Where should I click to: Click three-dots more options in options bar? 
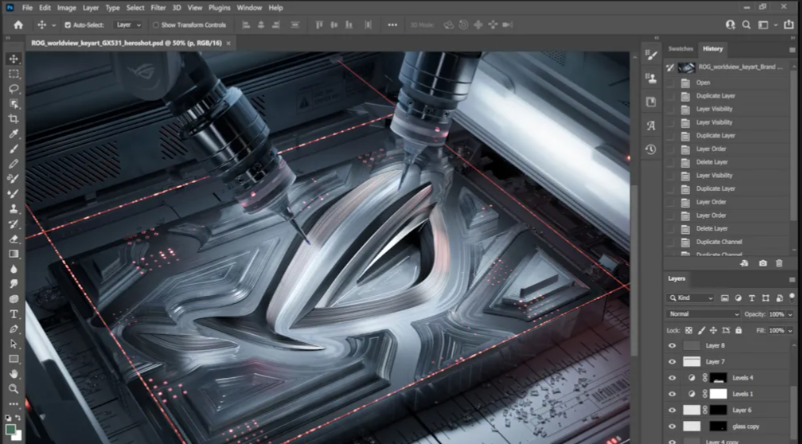[x=392, y=25]
